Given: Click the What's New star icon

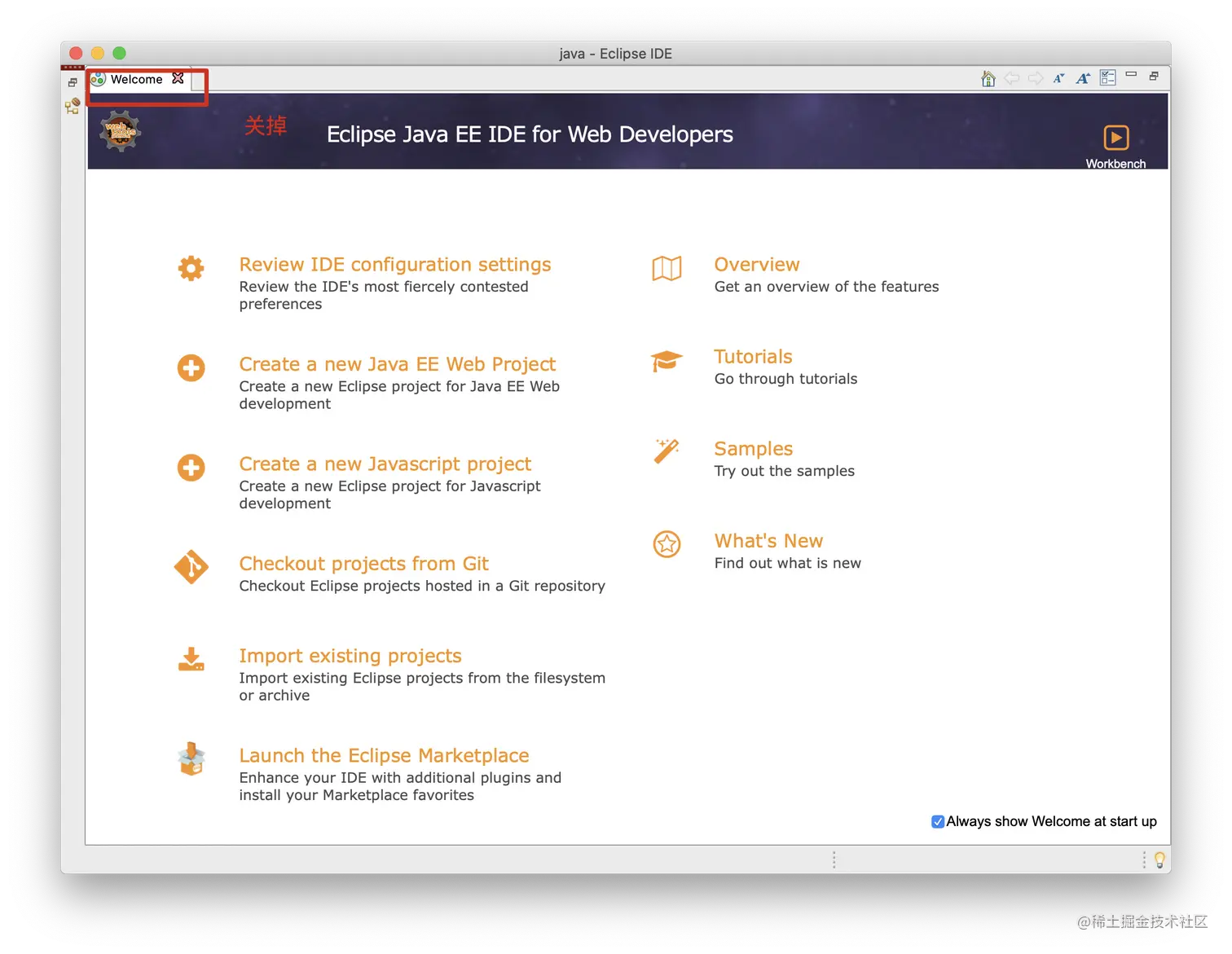Looking at the screenshot, I should pyautogui.click(x=667, y=543).
